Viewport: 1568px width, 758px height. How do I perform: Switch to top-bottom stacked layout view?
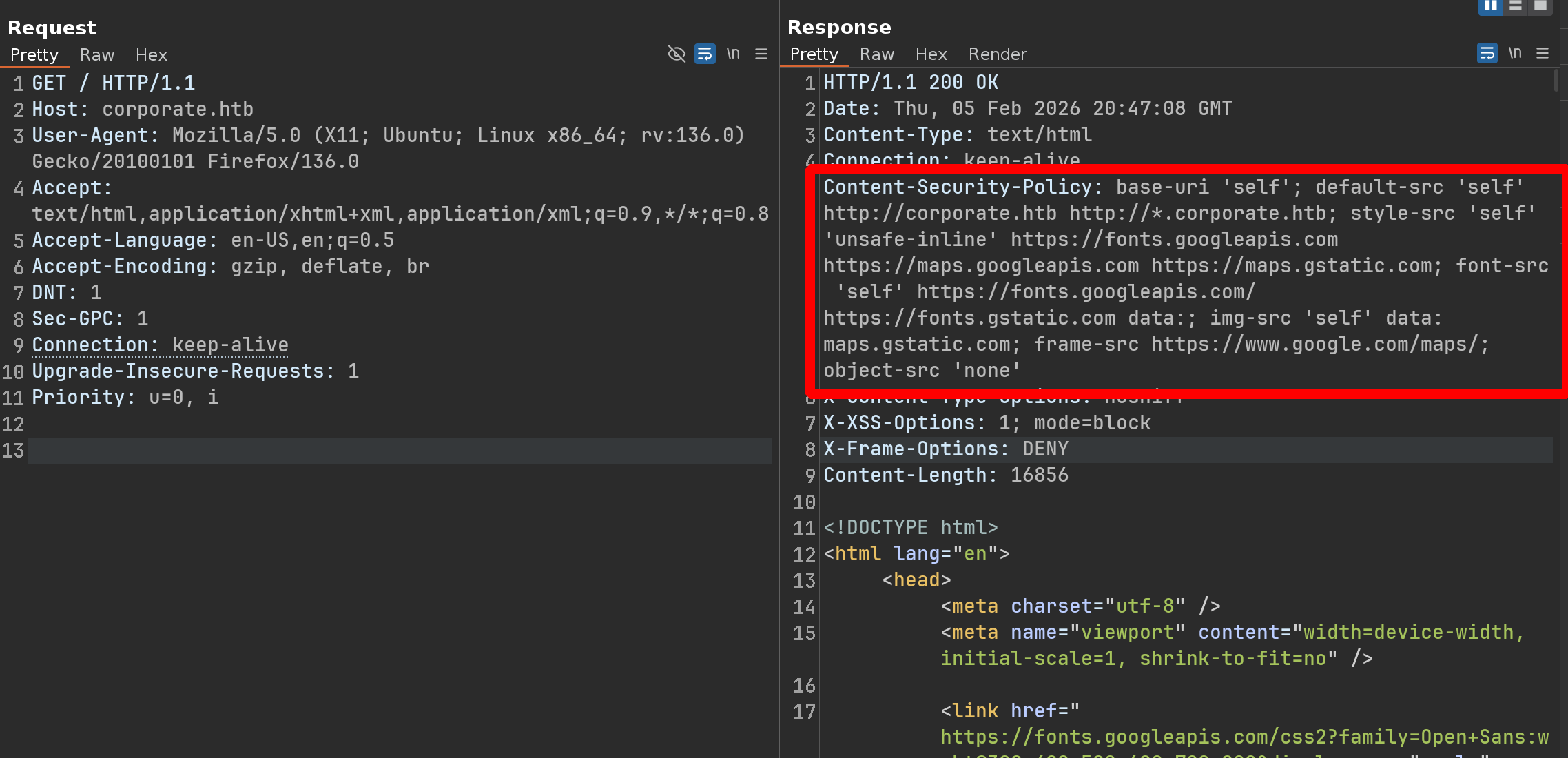tap(1516, 6)
